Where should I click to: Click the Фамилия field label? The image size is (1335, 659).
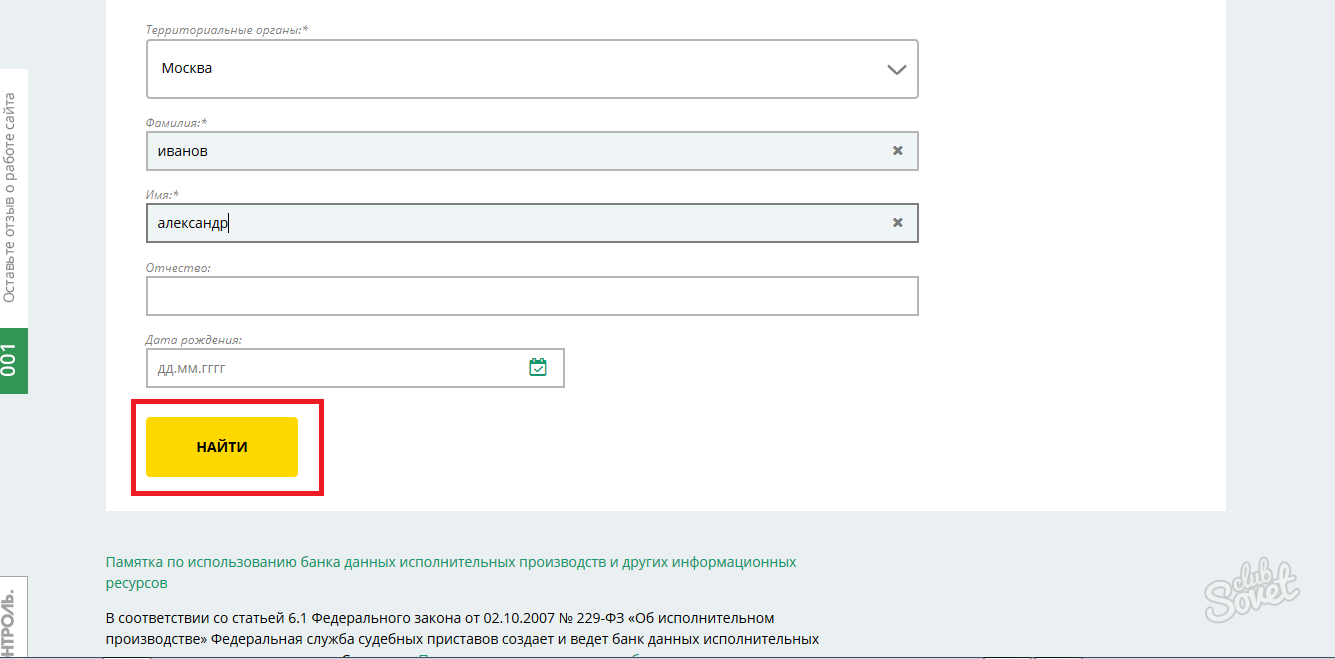point(176,122)
